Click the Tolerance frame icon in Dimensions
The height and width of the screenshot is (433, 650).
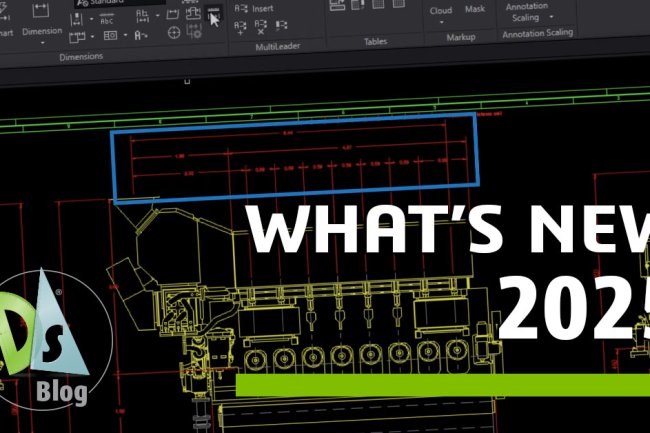coord(110,37)
